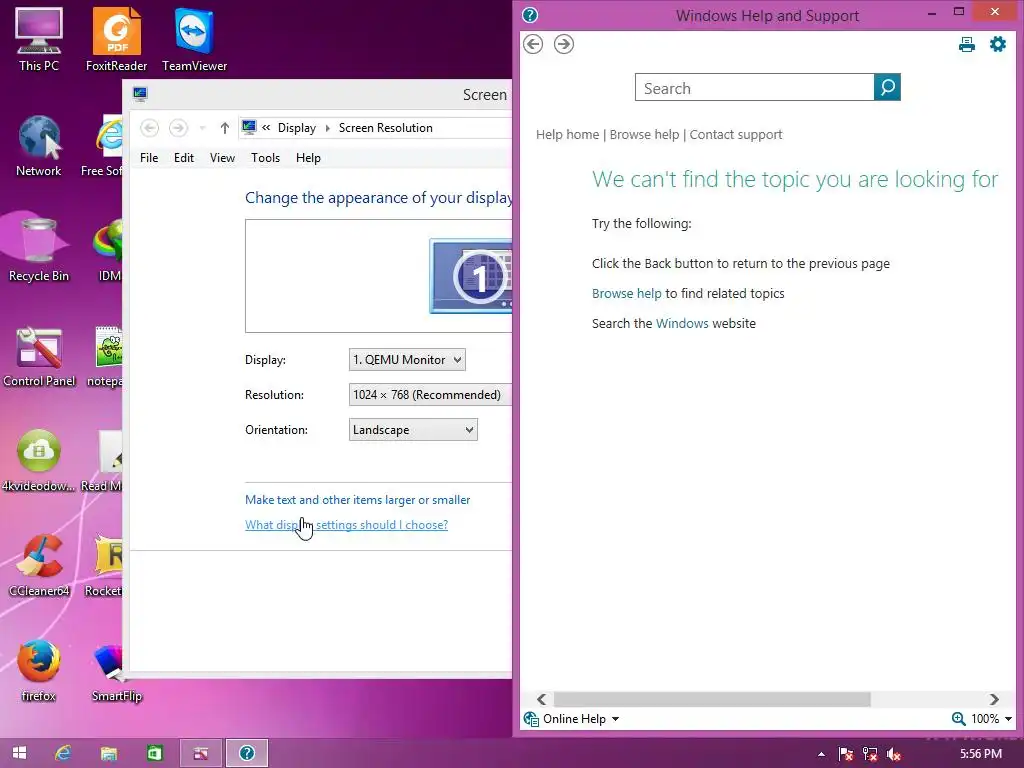1024x768 pixels.
Task: Open recent locations dropdown in address bar
Action: pos(202,128)
